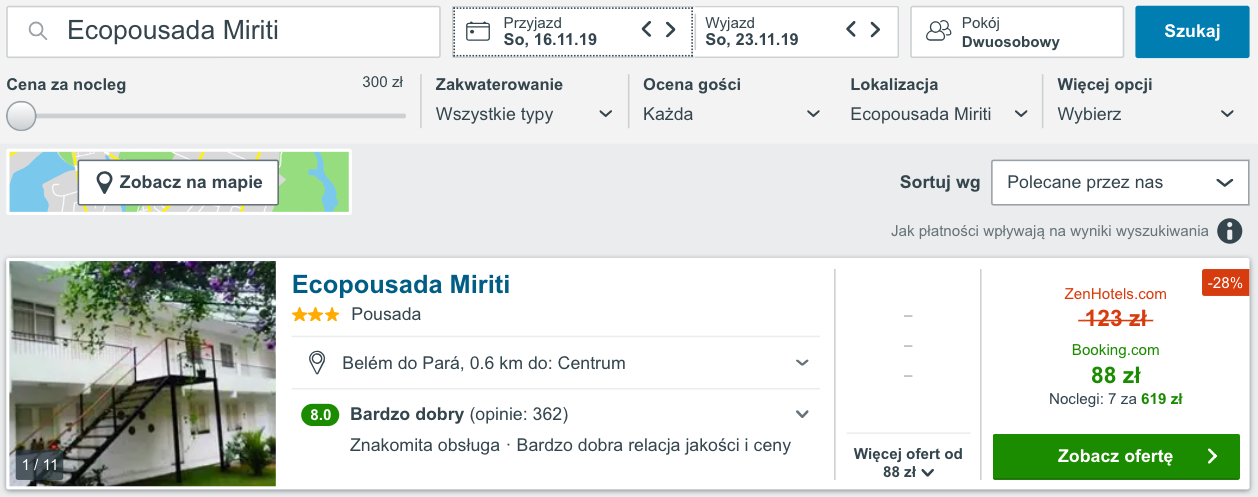The image size is (1258, 497).
Task: Move check-out date one day later
Action: pos(875,30)
